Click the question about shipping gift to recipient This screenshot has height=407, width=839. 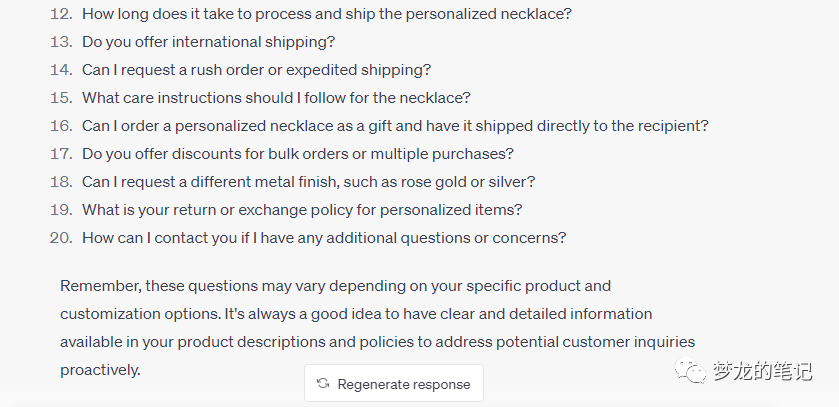[395, 126]
